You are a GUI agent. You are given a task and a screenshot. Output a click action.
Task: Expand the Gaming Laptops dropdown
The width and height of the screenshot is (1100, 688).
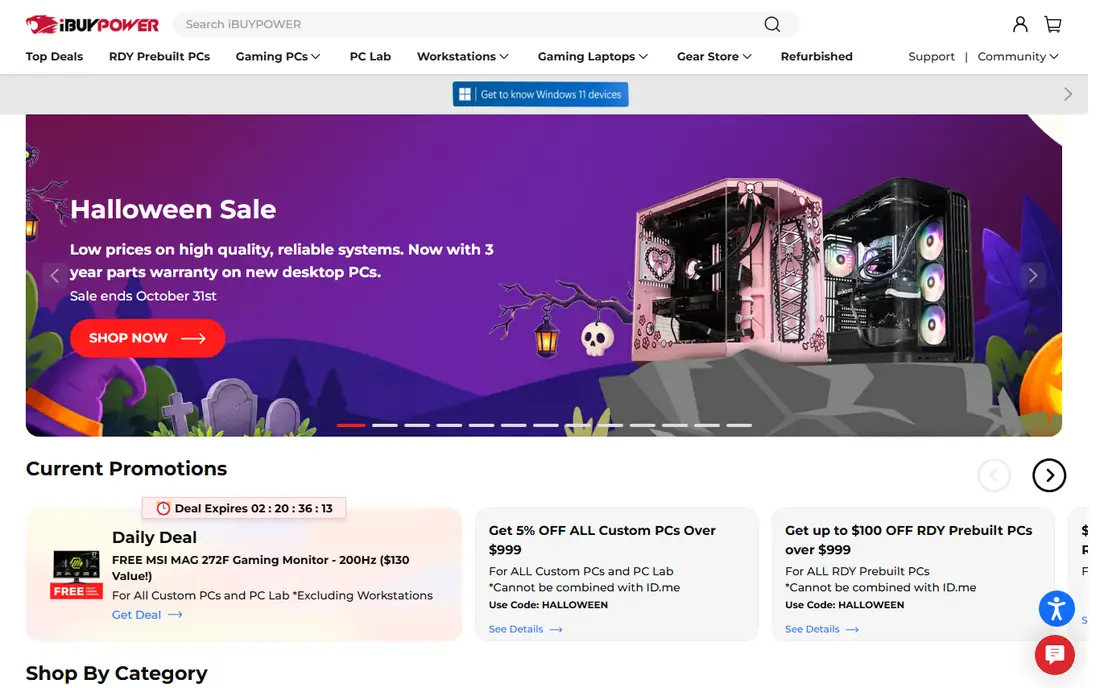[x=593, y=56]
